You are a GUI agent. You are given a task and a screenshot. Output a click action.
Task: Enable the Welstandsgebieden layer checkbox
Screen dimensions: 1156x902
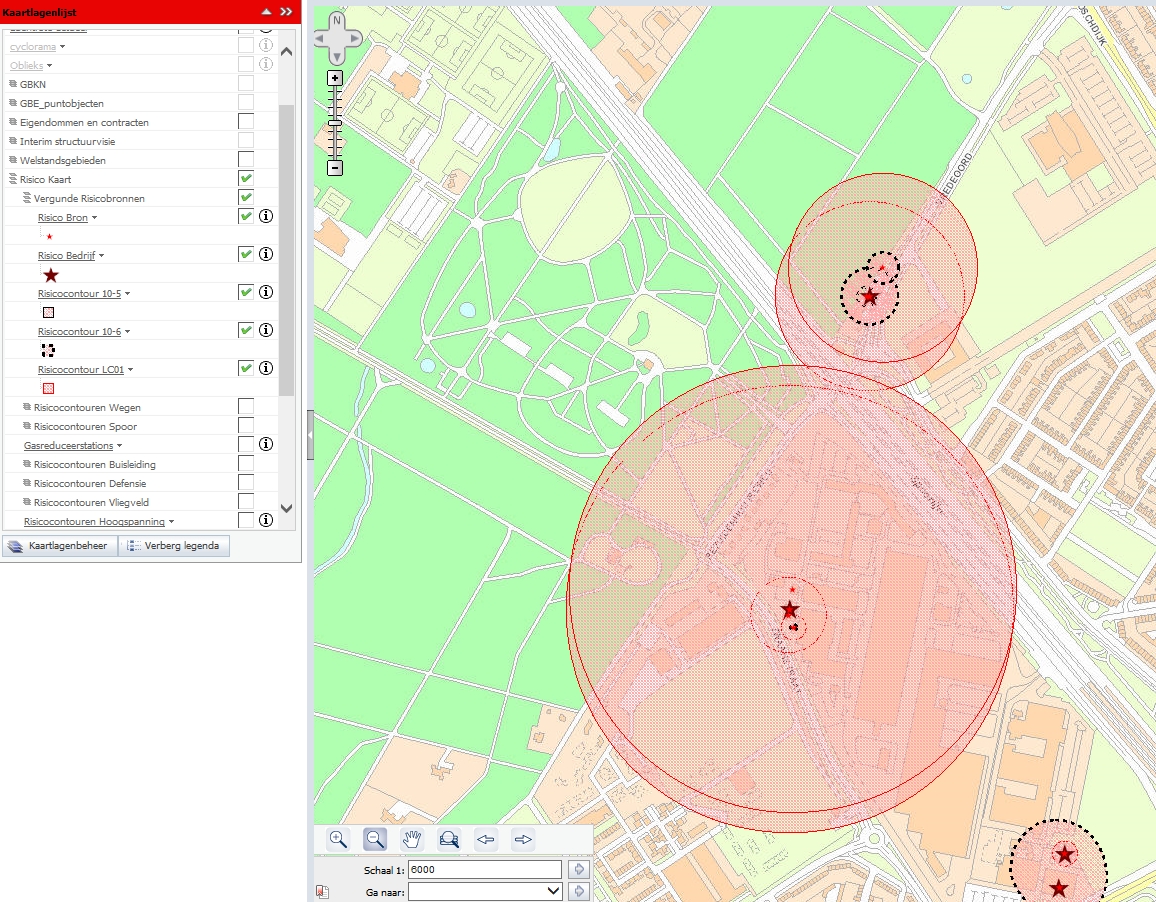click(246, 159)
